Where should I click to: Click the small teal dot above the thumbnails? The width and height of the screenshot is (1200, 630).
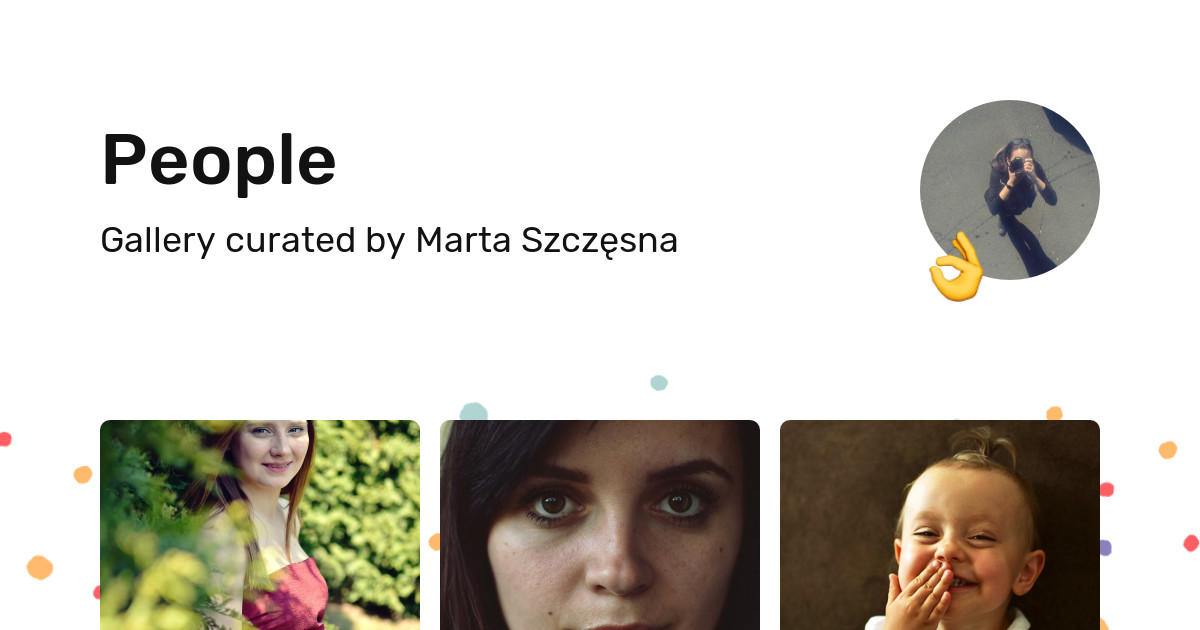(659, 383)
